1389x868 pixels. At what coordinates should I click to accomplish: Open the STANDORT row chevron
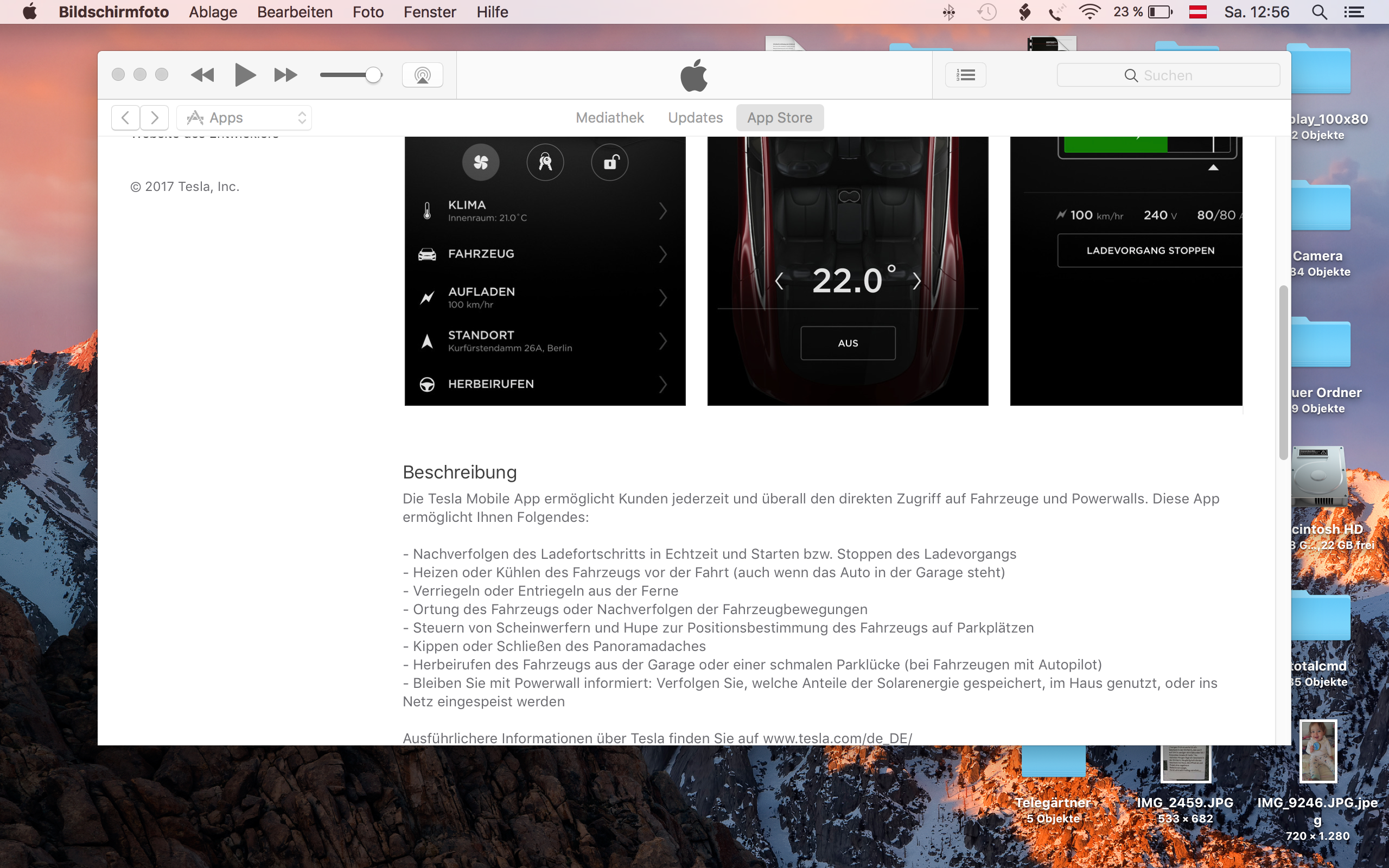663,341
